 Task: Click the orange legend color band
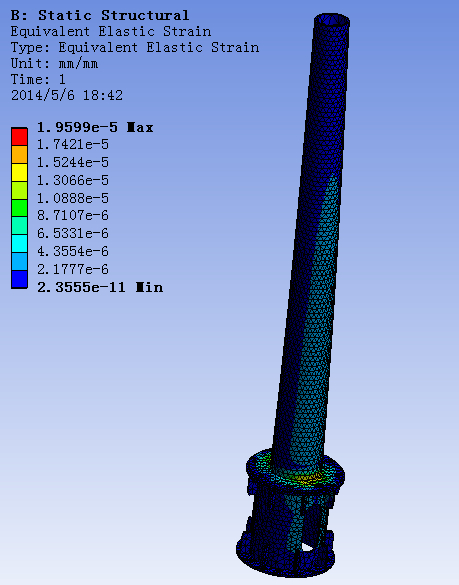point(19,154)
